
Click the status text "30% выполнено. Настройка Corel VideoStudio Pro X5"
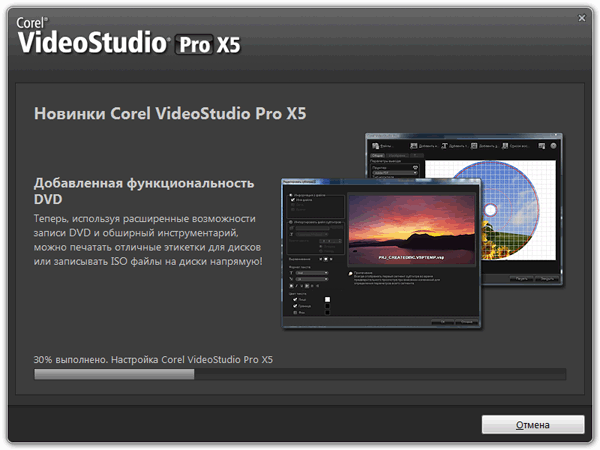tap(153, 360)
